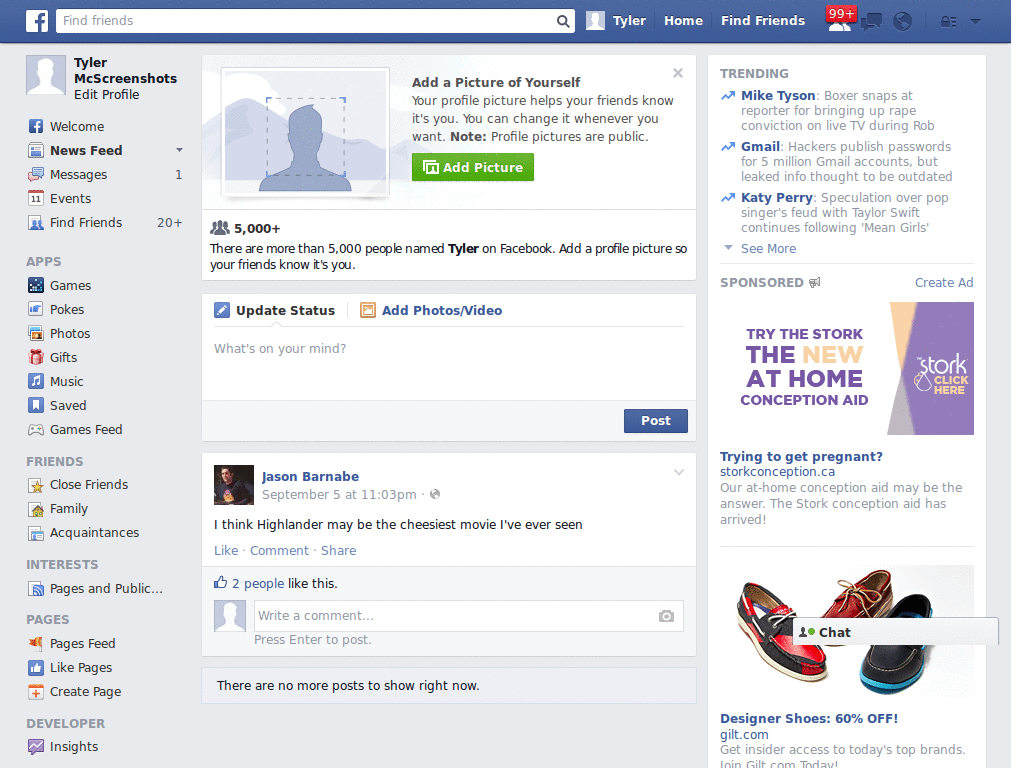Click Share on Jason Barnabe's post
Image resolution: width=1024 pixels, height=768 pixels.
click(x=338, y=551)
